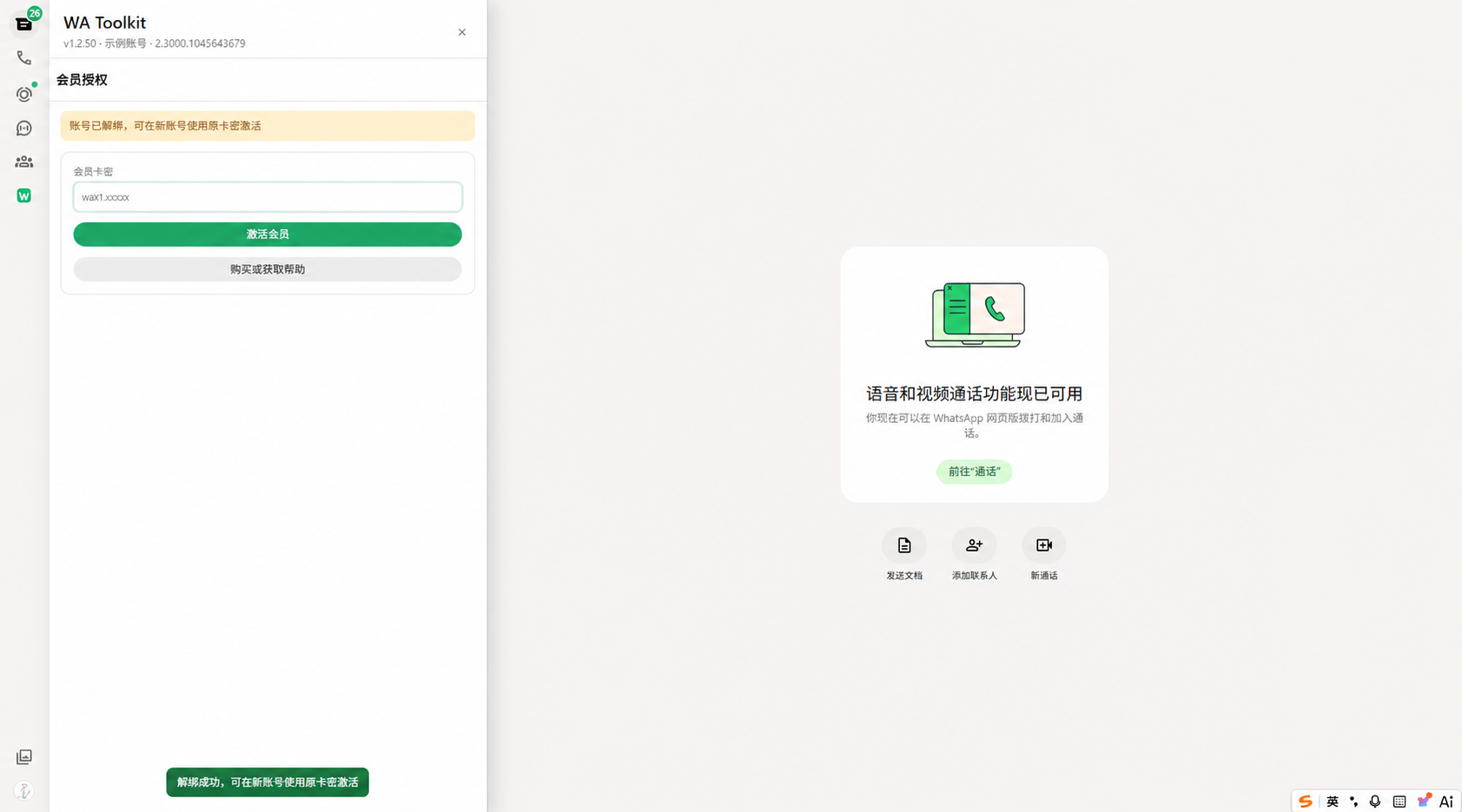Click the version text v1.2.50
This screenshot has height=812, width=1462.
pyautogui.click(x=80, y=43)
